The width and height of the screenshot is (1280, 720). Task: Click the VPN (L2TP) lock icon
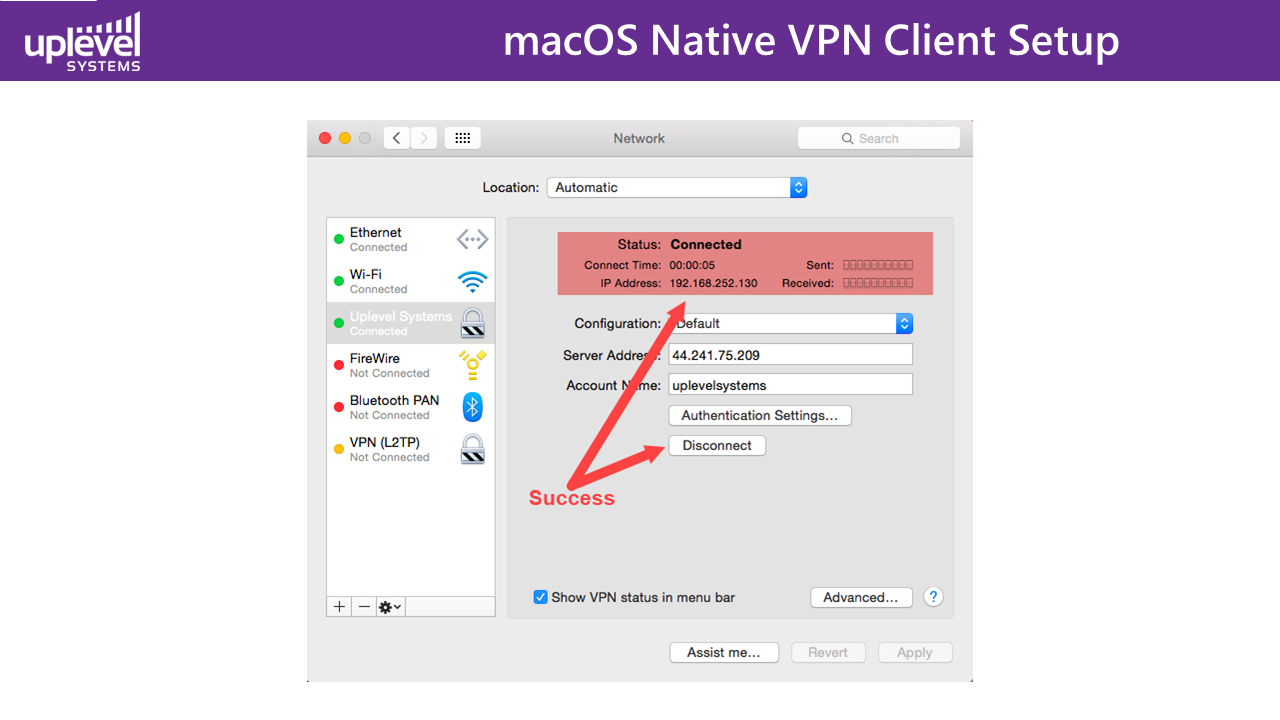point(473,449)
